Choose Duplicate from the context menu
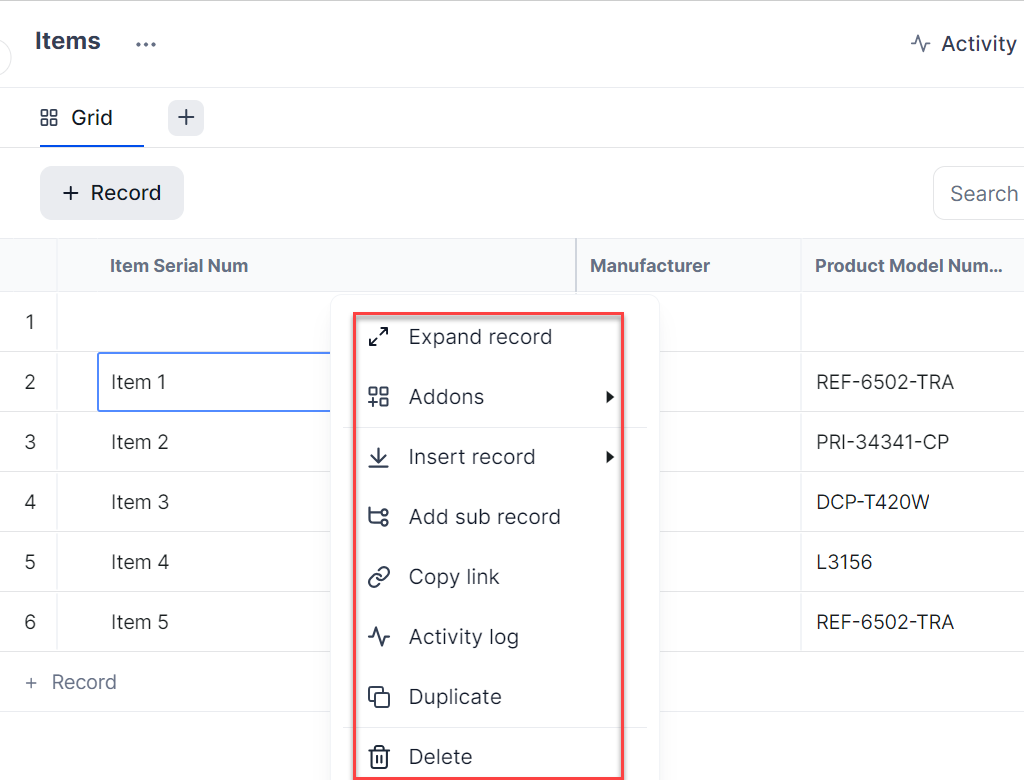 (455, 697)
